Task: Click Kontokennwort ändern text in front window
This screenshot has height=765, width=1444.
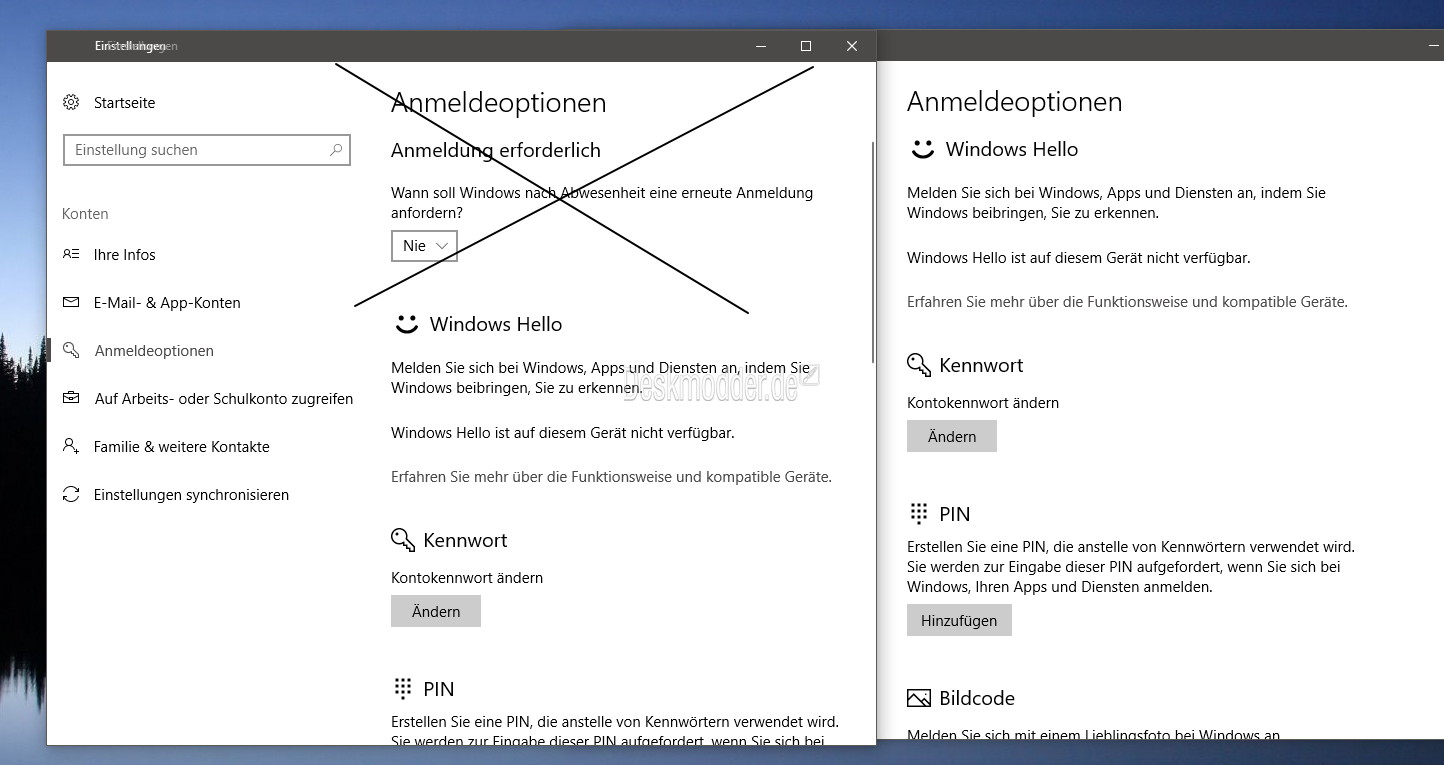Action: pos(467,577)
